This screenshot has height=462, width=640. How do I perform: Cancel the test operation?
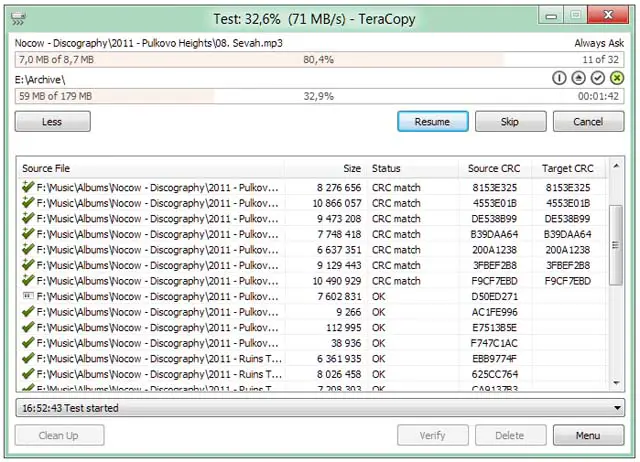(588, 122)
